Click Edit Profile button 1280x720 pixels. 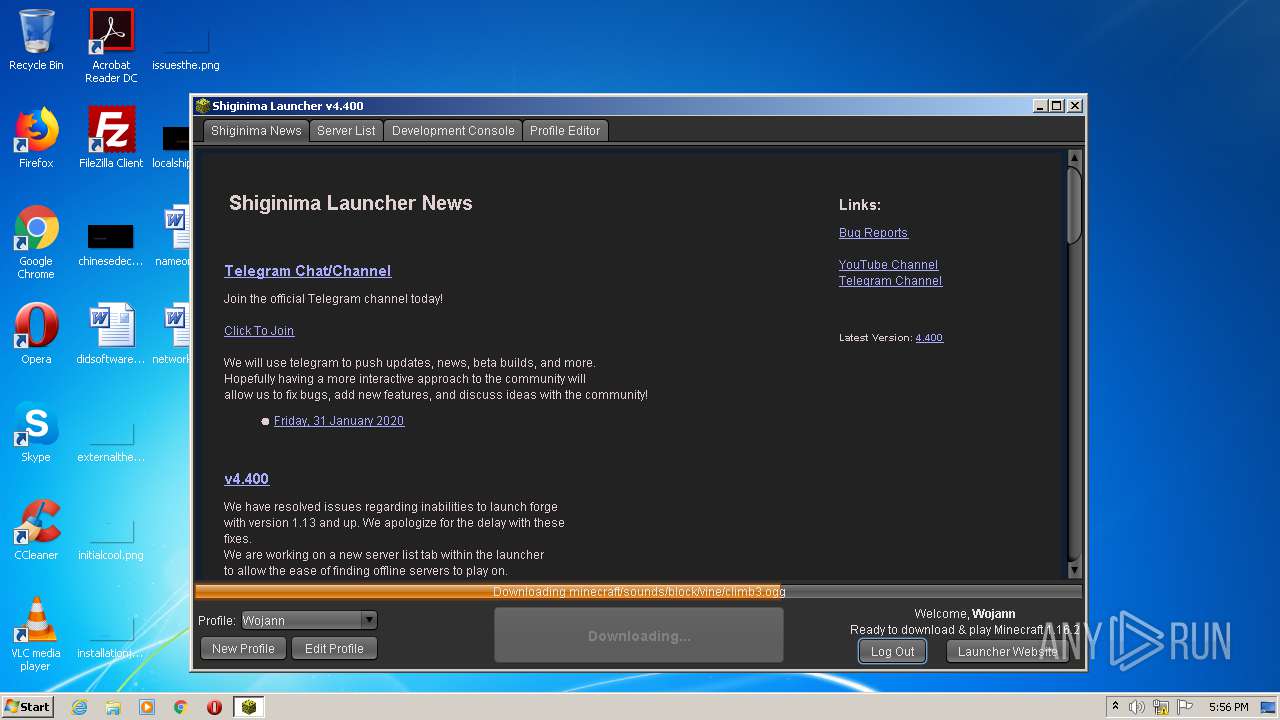(334, 649)
